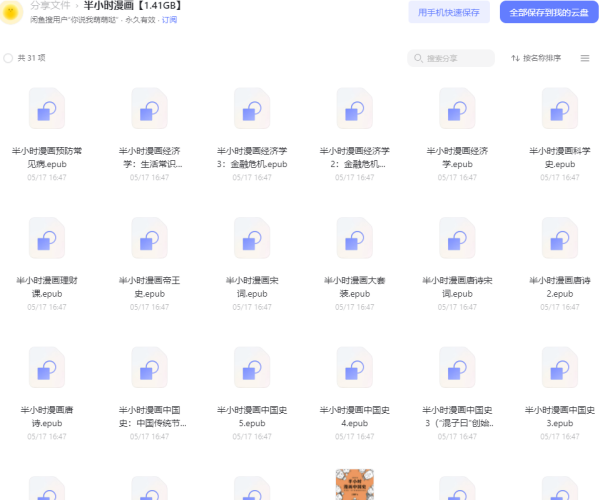Open file icon for 半小时漫画经济学.epub
Screen dimensions: 600x500
pos(457,108)
